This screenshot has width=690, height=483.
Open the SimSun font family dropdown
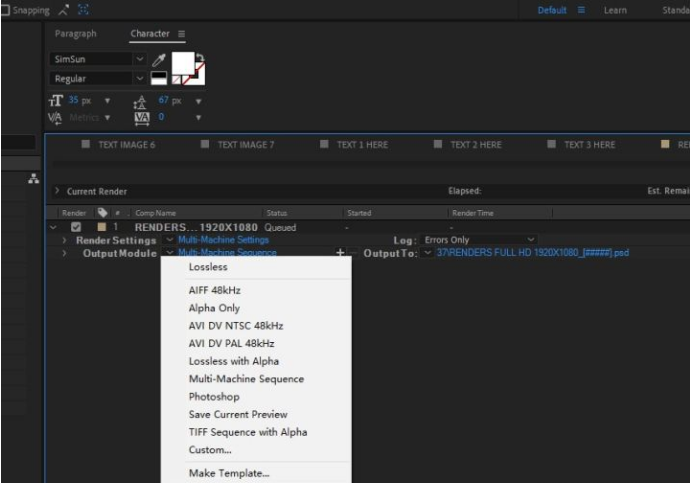click(139, 60)
